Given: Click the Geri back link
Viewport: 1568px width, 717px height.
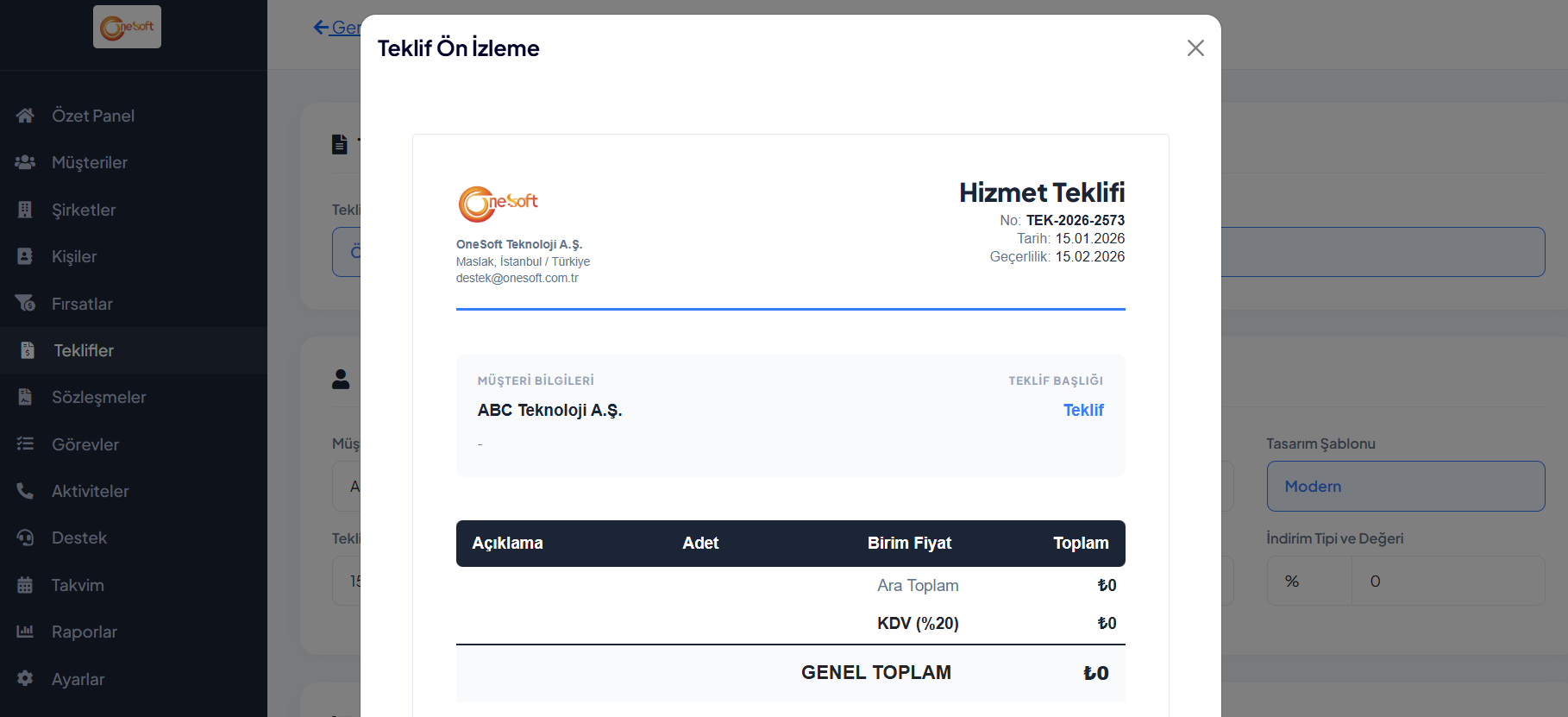Looking at the screenshot, I should (x=336, y=28).
